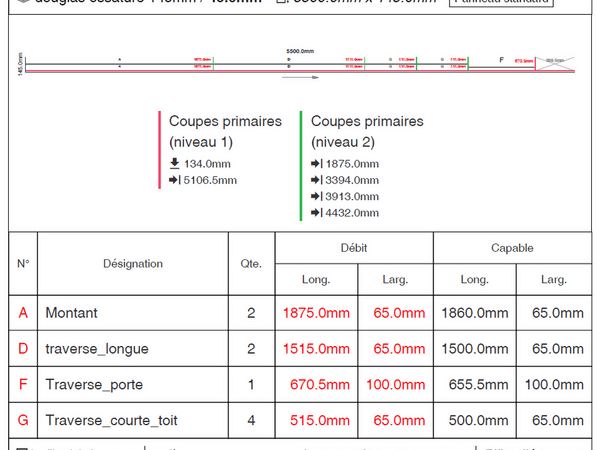Click the "Panneau standard" badge at the top

[500, 3]
